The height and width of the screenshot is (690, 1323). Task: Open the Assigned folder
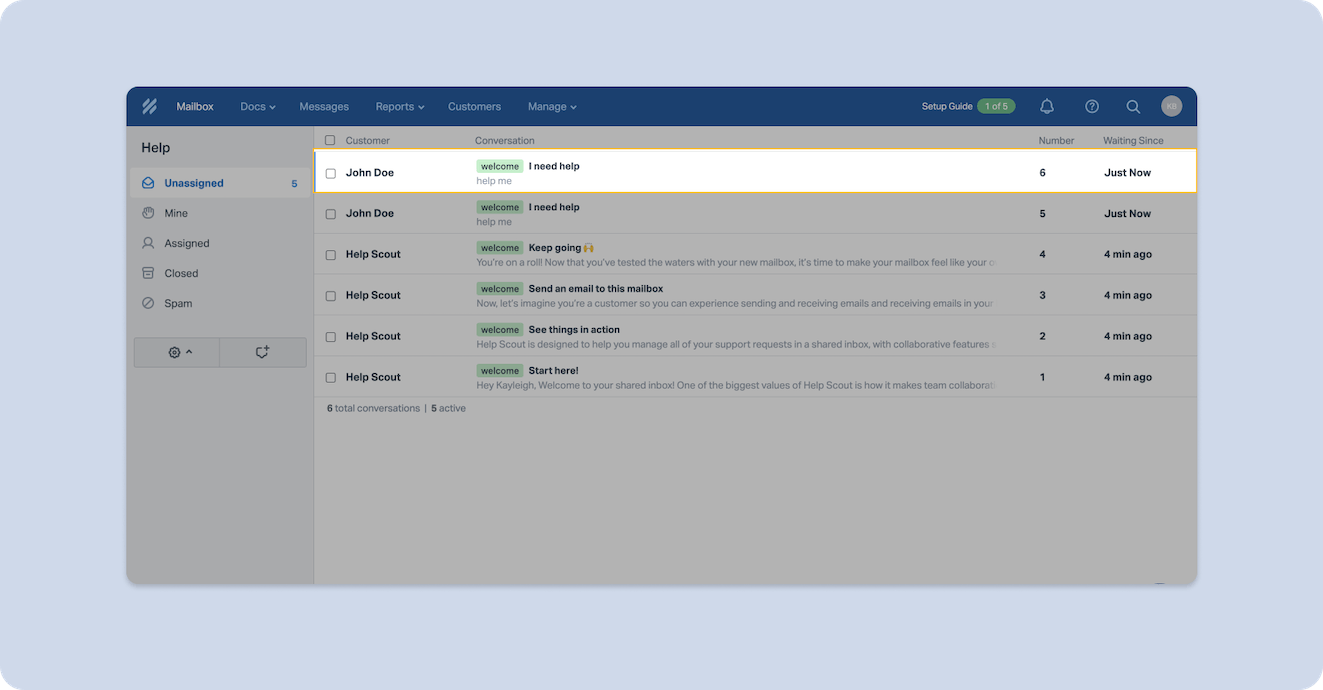[x=221, y=243]
